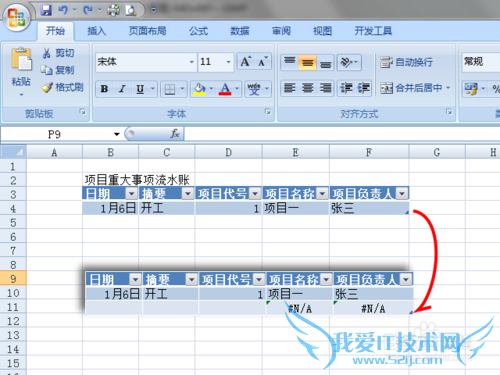This screenshot has height=375, width=500.
Task: Toggle bold formatting
Action: pyautogui.click(x=104, y=89)
